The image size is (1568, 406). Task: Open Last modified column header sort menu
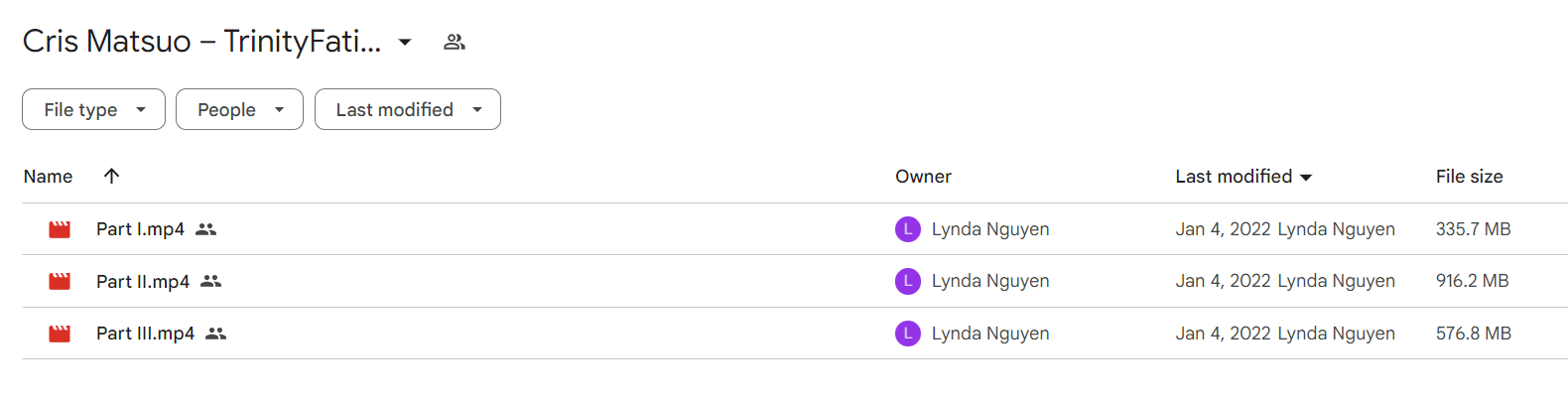click(x=1243, y=176)
